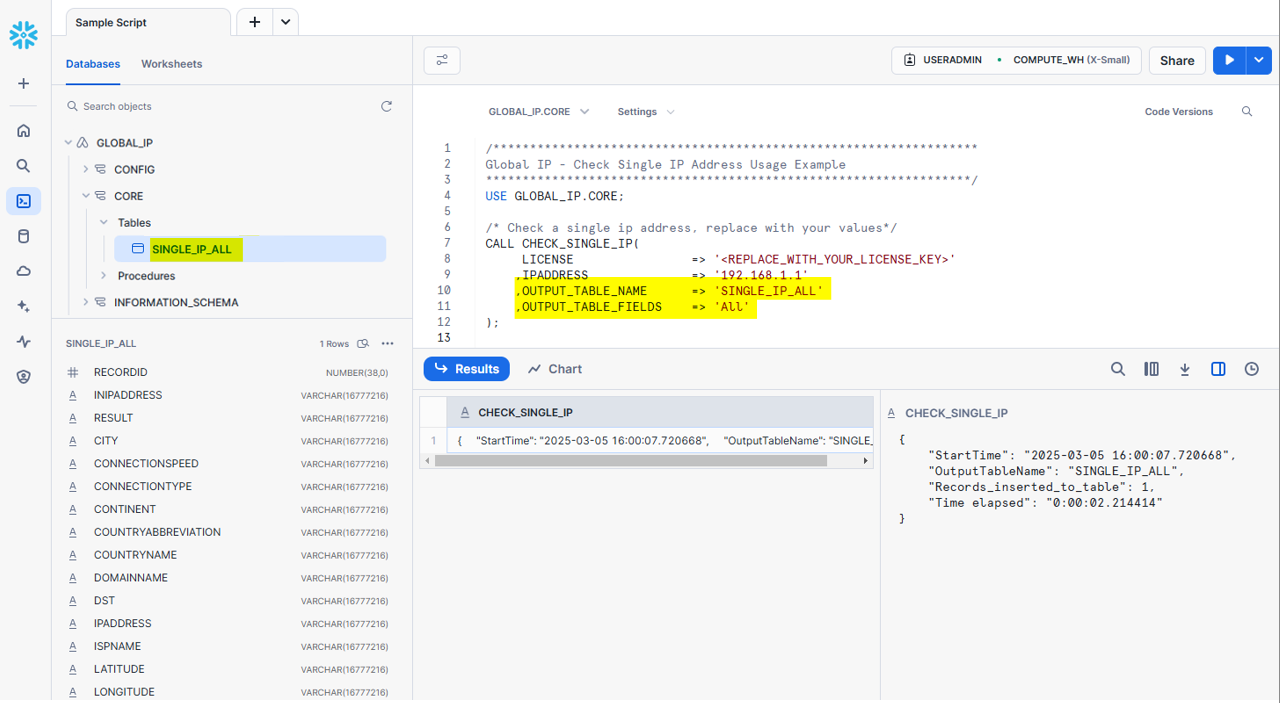Click the right arrow of results scrollbar
The height and width of the screenshot is (703, 1280).
click(866, 461)
